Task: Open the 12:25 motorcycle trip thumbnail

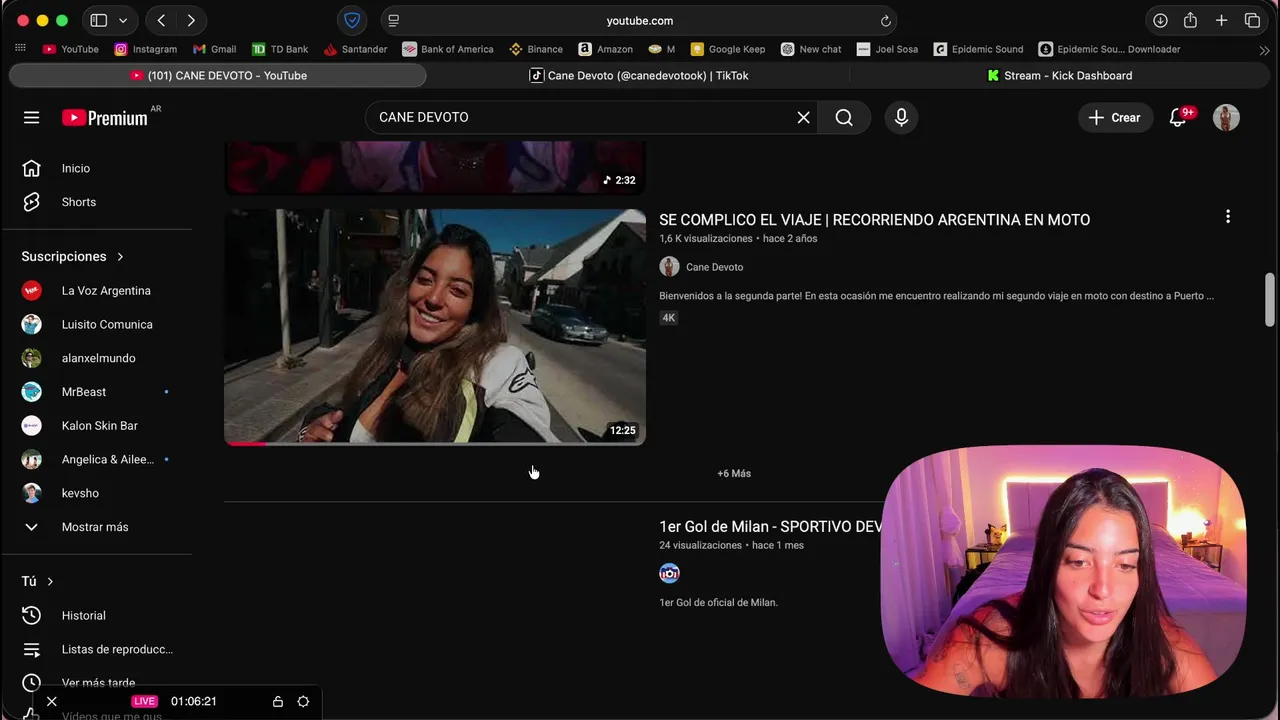Action: (x=435, y=327)
